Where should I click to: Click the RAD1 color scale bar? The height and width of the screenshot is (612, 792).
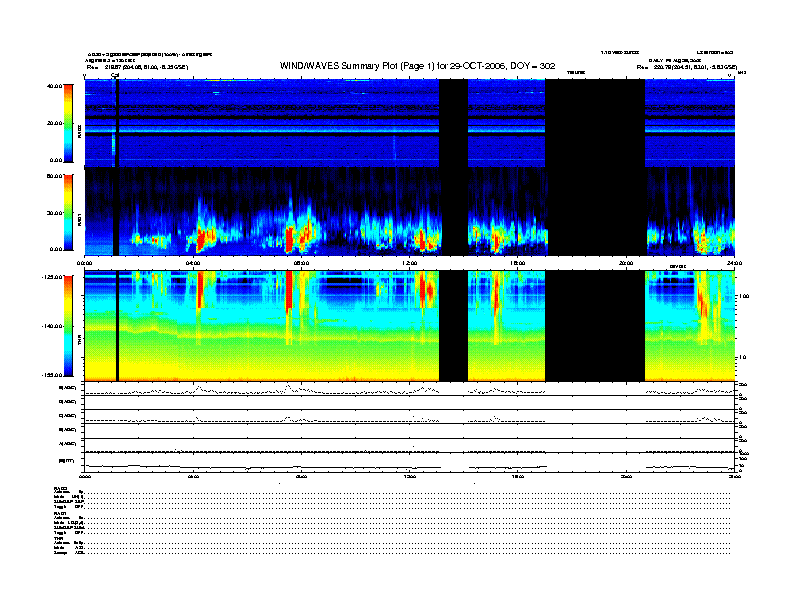tap(68, 213)
